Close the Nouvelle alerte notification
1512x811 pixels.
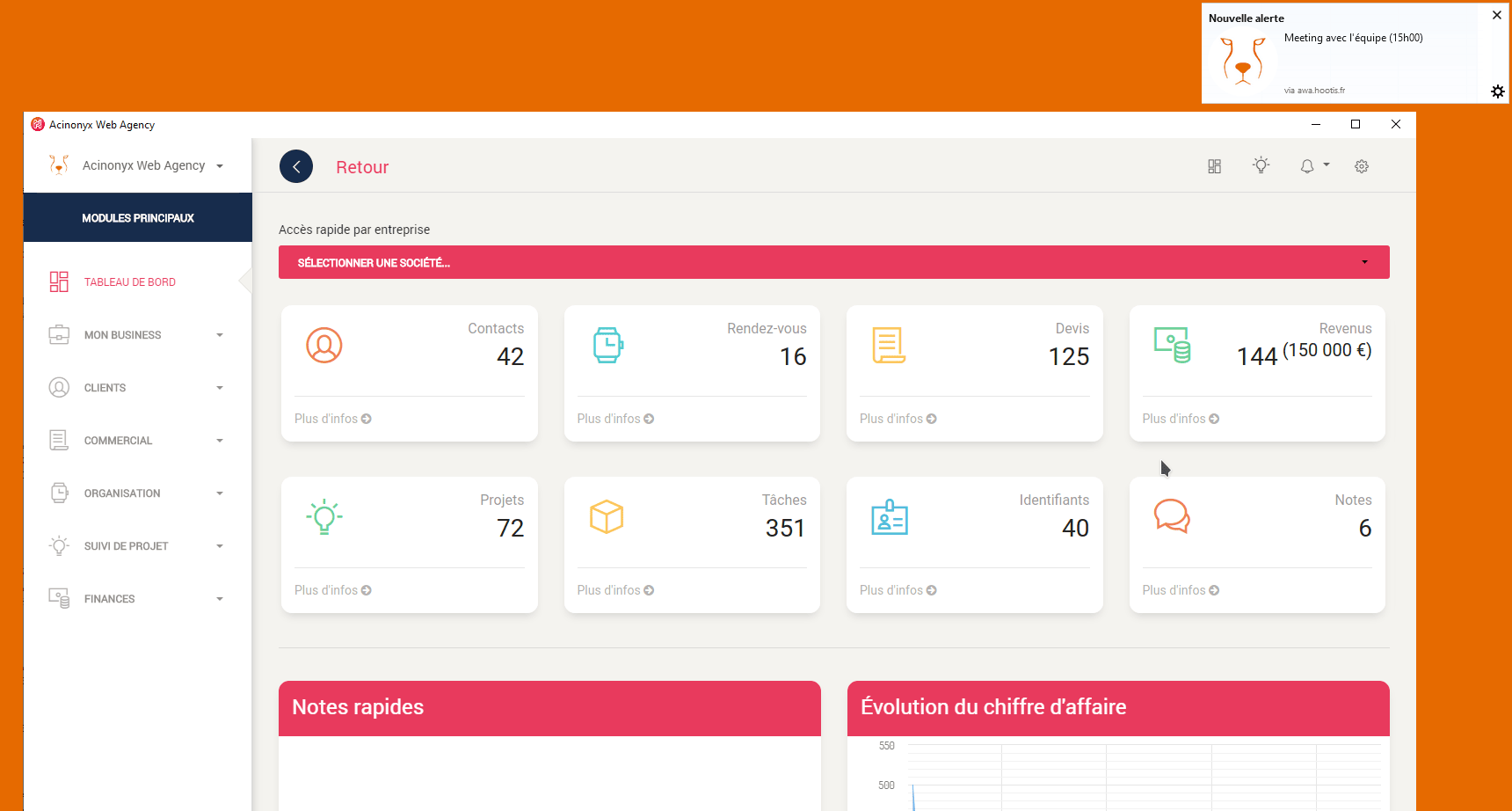[1497, 15]
